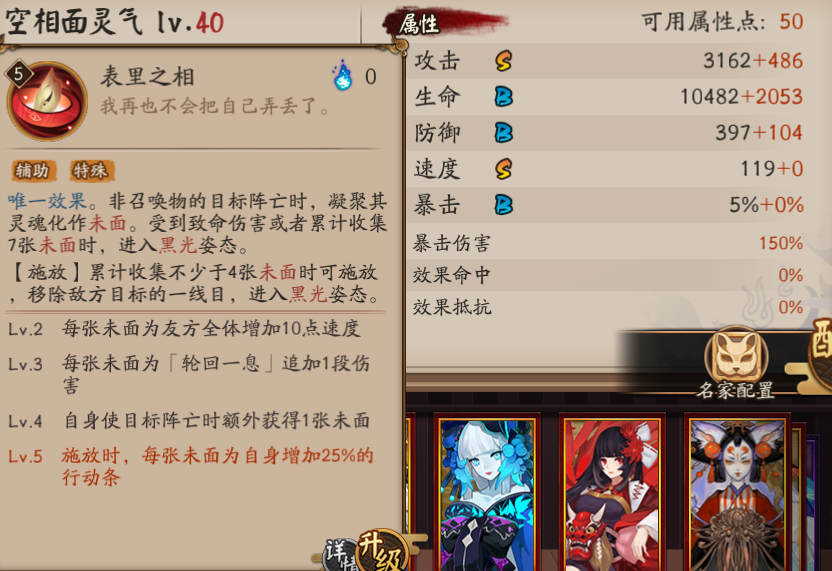832x571 pixels.
Task: Click the 表里之相 skill icon
Action: tap(47, 100)
